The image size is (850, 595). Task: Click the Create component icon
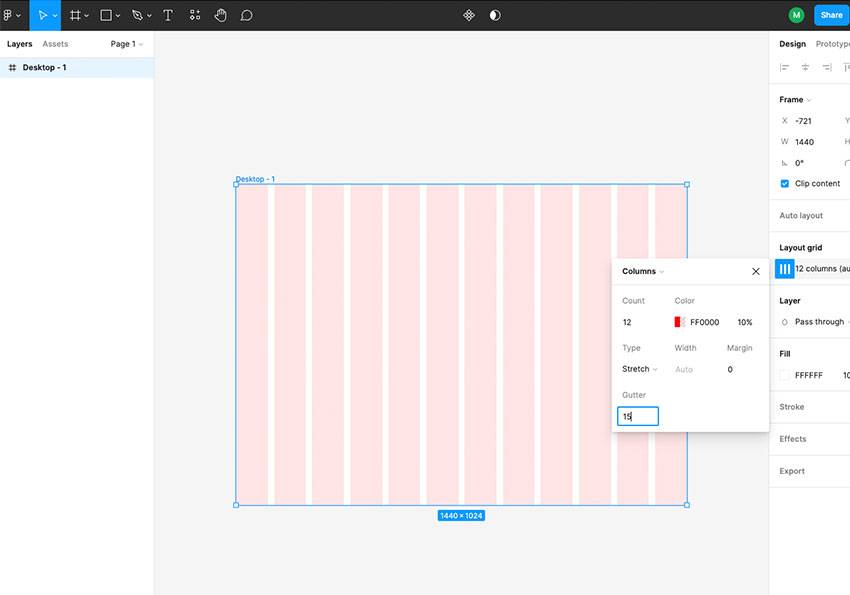pos(469,15)
